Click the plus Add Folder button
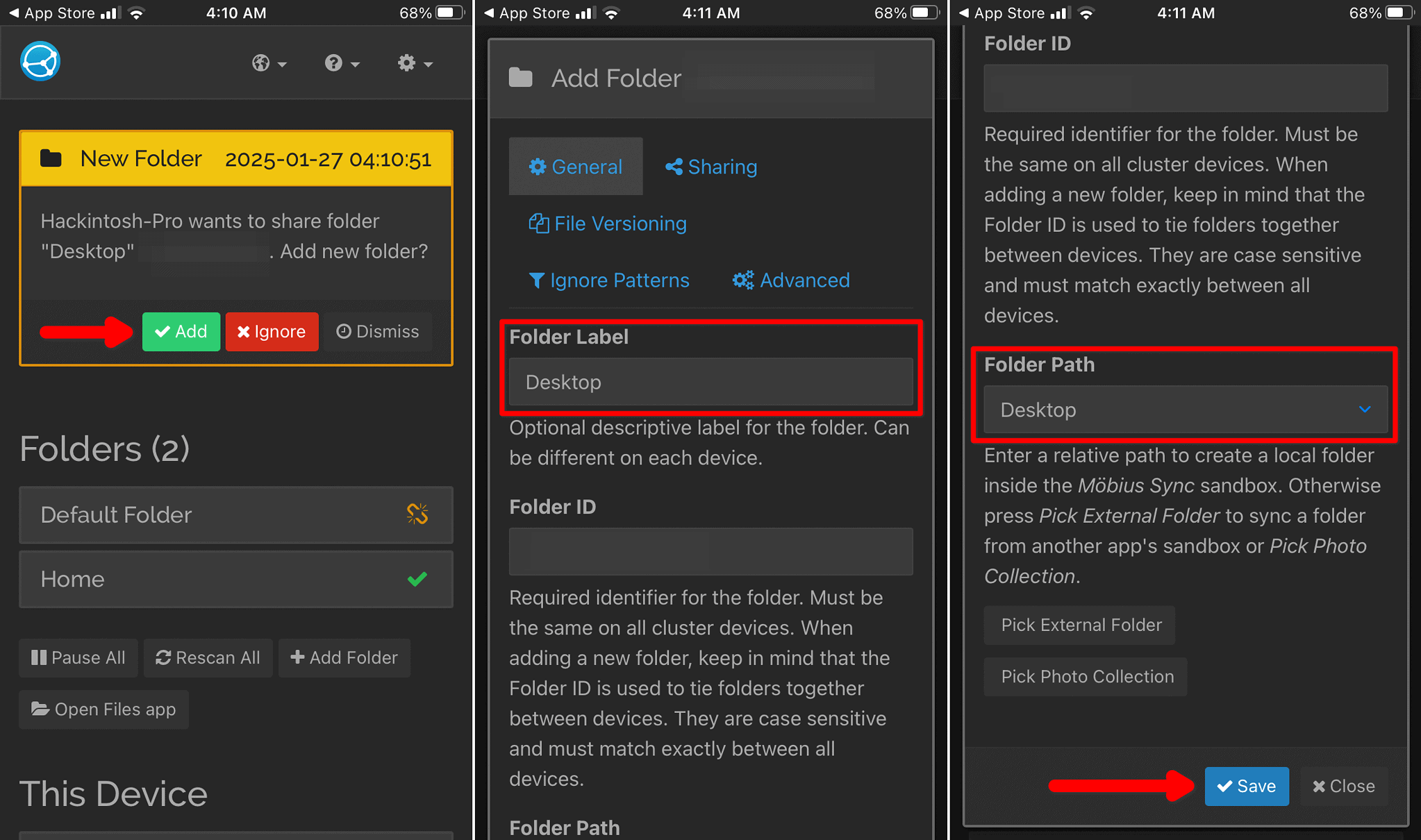This screenshot has height=840, width=1421. tap(344, 657)
